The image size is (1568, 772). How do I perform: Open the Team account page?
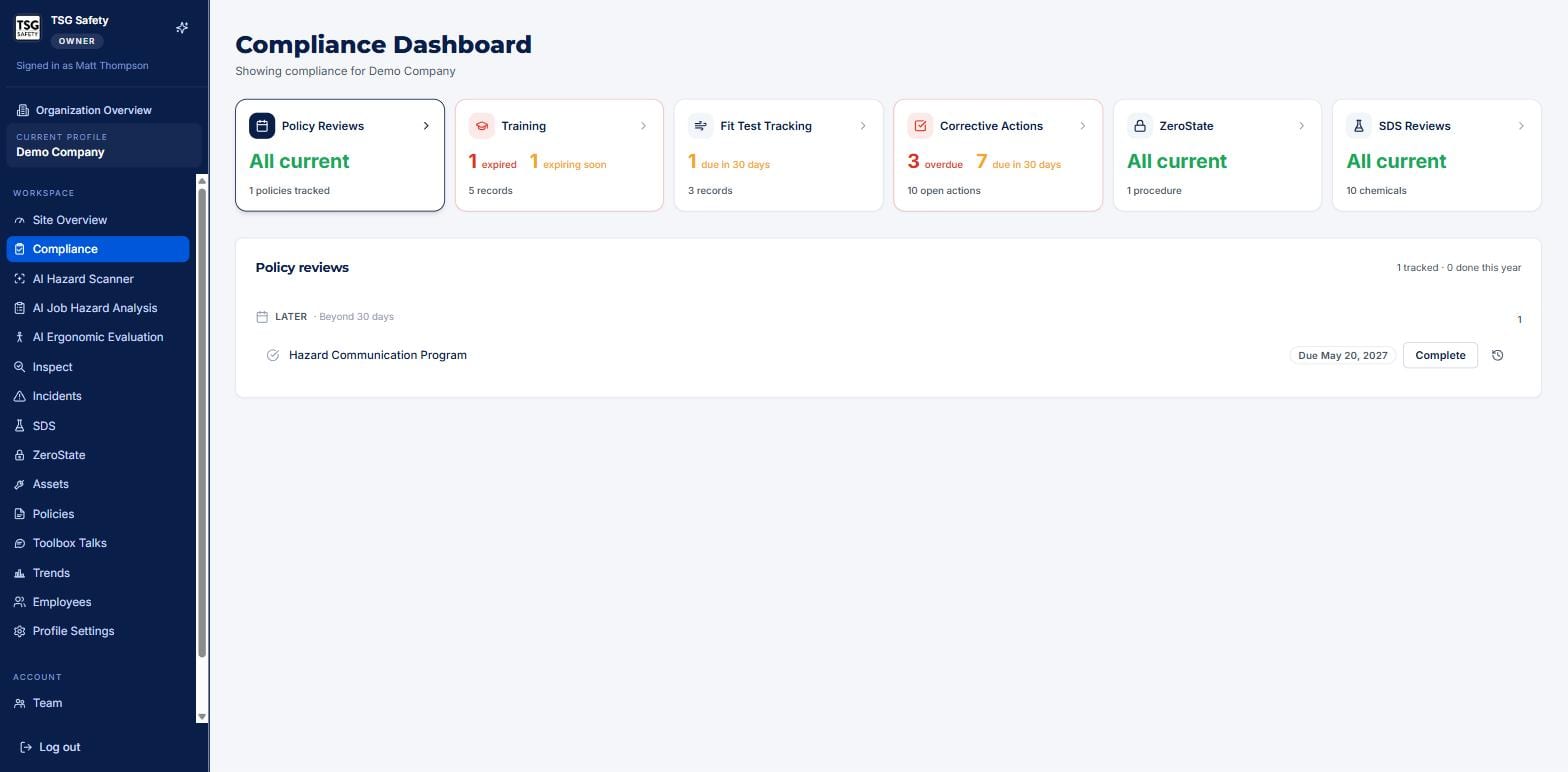pos(98,703)
